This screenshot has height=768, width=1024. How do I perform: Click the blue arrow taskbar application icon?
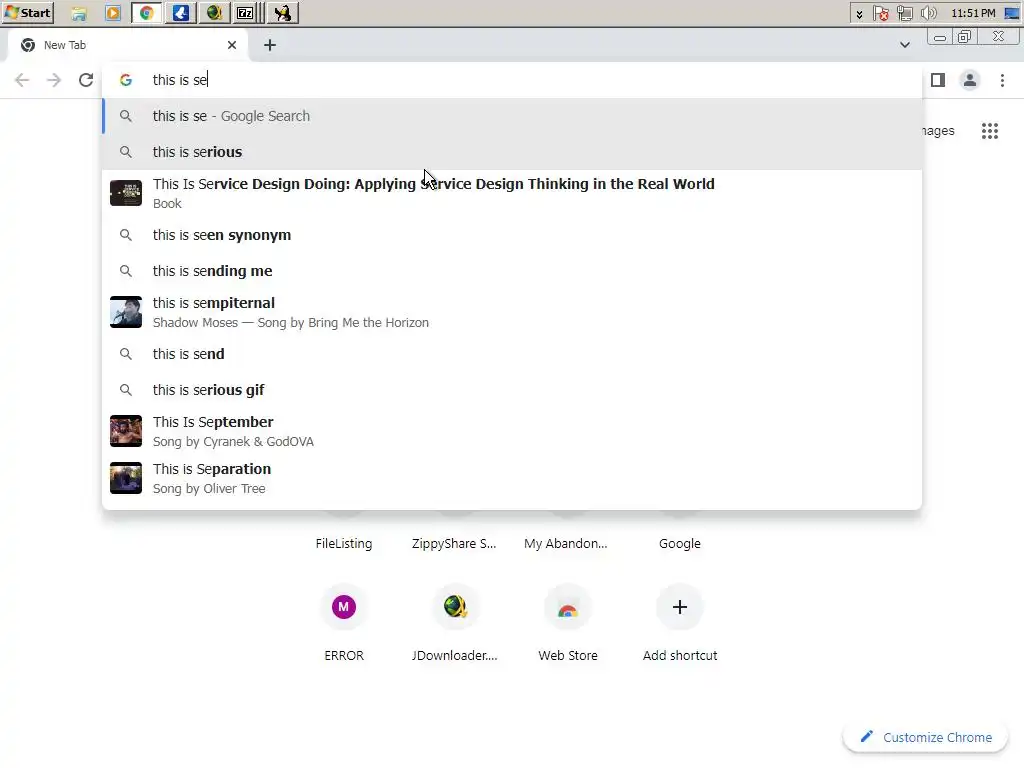[181, 13]
